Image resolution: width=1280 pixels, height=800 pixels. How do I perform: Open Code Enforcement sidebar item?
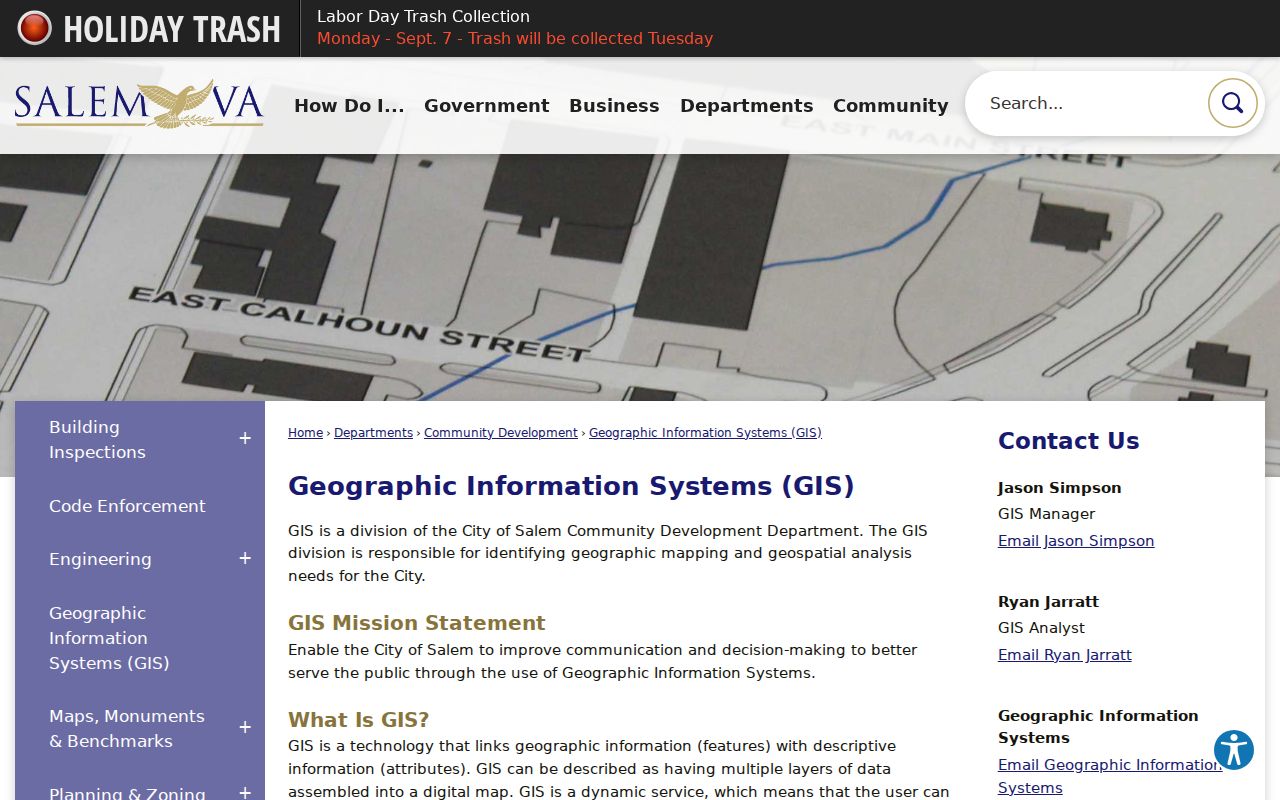click(x=127, y=506)
